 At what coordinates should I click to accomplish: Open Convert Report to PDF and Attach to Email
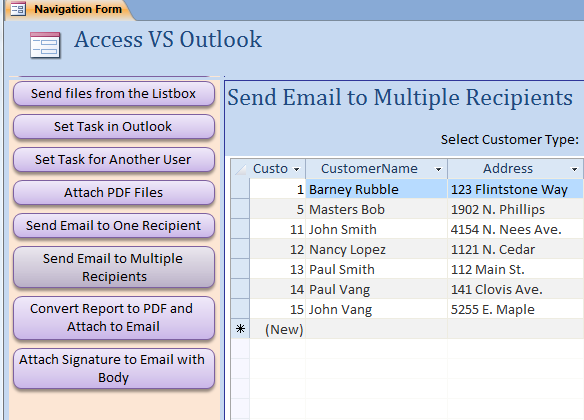click(x=114, y=318)
